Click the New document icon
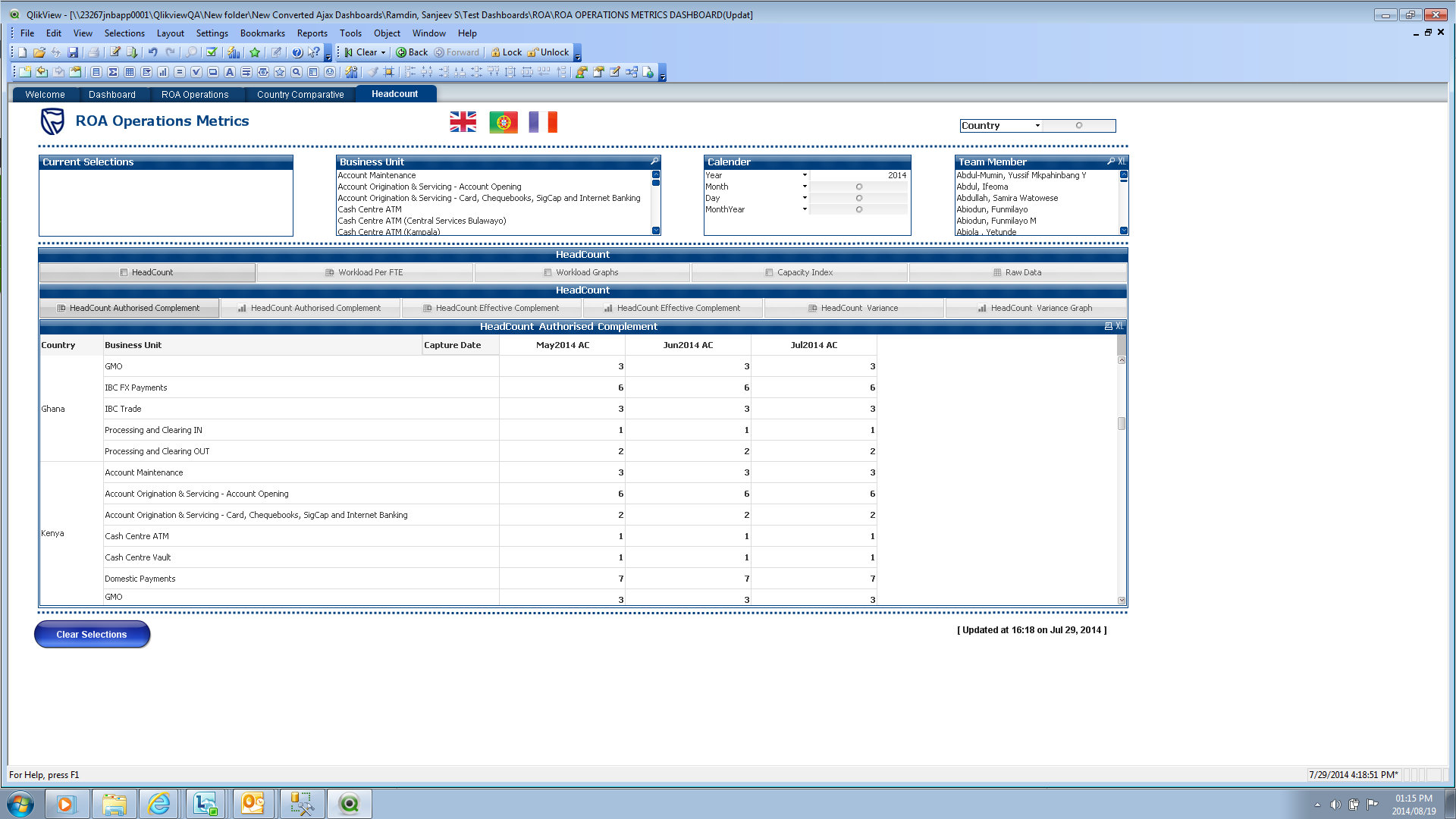The height and width of the screenshot is (819, 1456). [23, 52]
